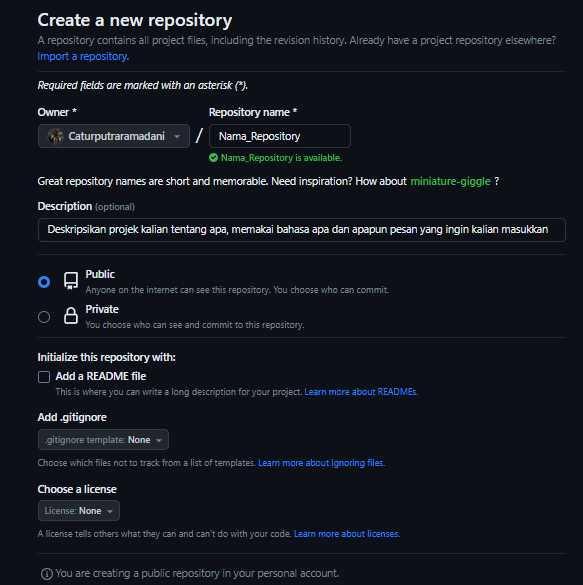The image size is (583, 585).
Task: Click 'Choose which files not to track' text
Action: pos(147,463)
